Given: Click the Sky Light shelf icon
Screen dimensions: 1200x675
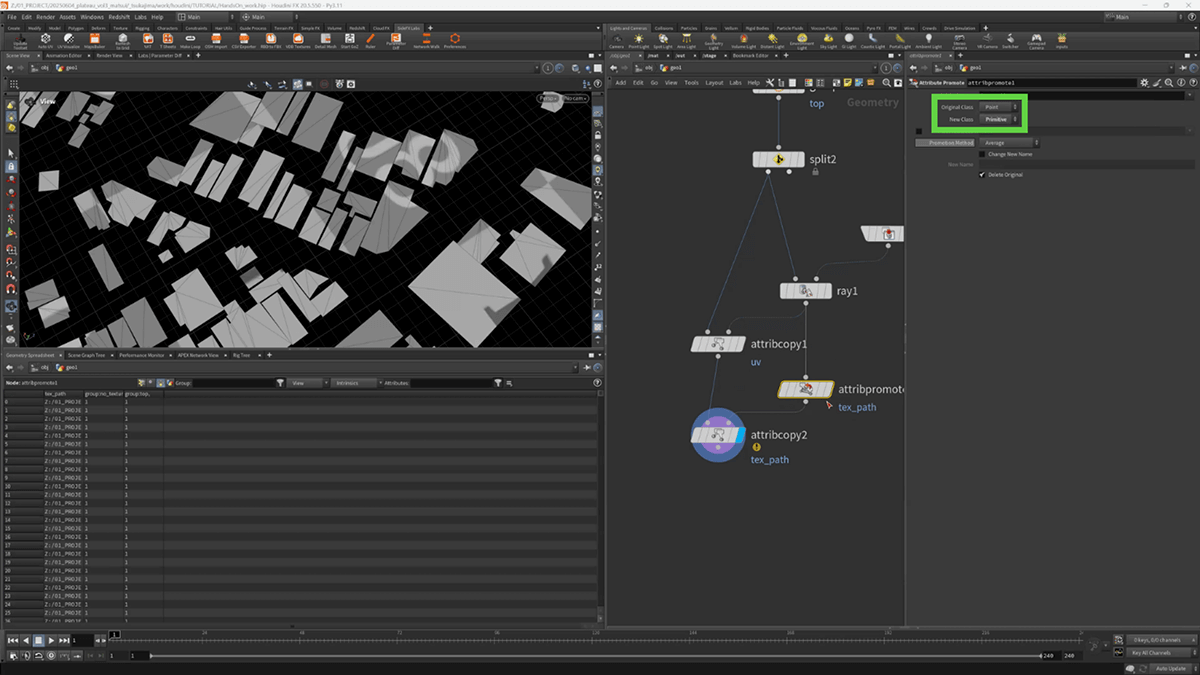Looking at the screenshot, I should click(x=829, y=40).
